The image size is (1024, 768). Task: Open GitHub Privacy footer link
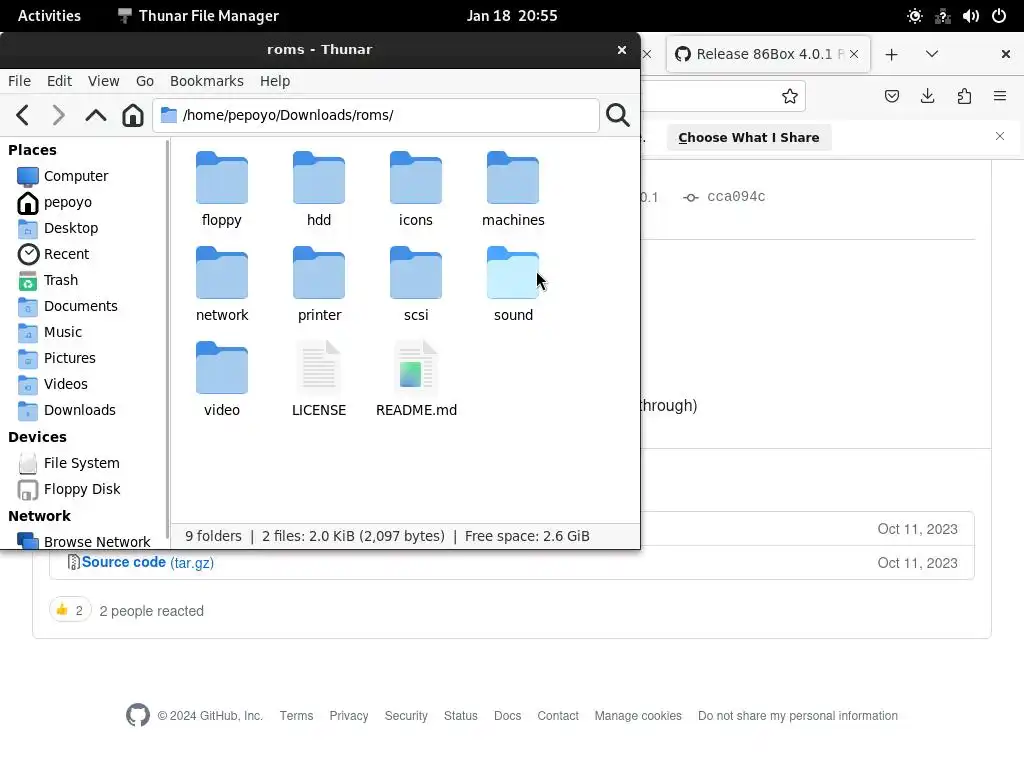349,716
